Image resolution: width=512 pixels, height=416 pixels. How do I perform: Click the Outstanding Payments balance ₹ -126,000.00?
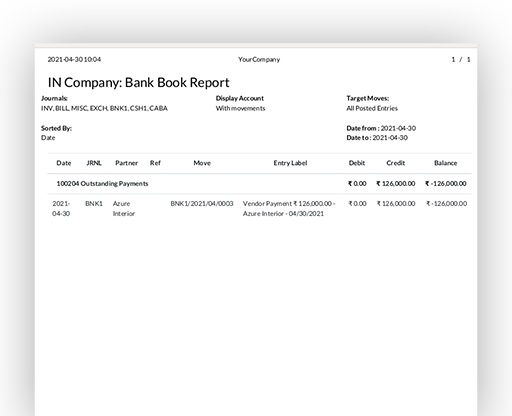446,184
